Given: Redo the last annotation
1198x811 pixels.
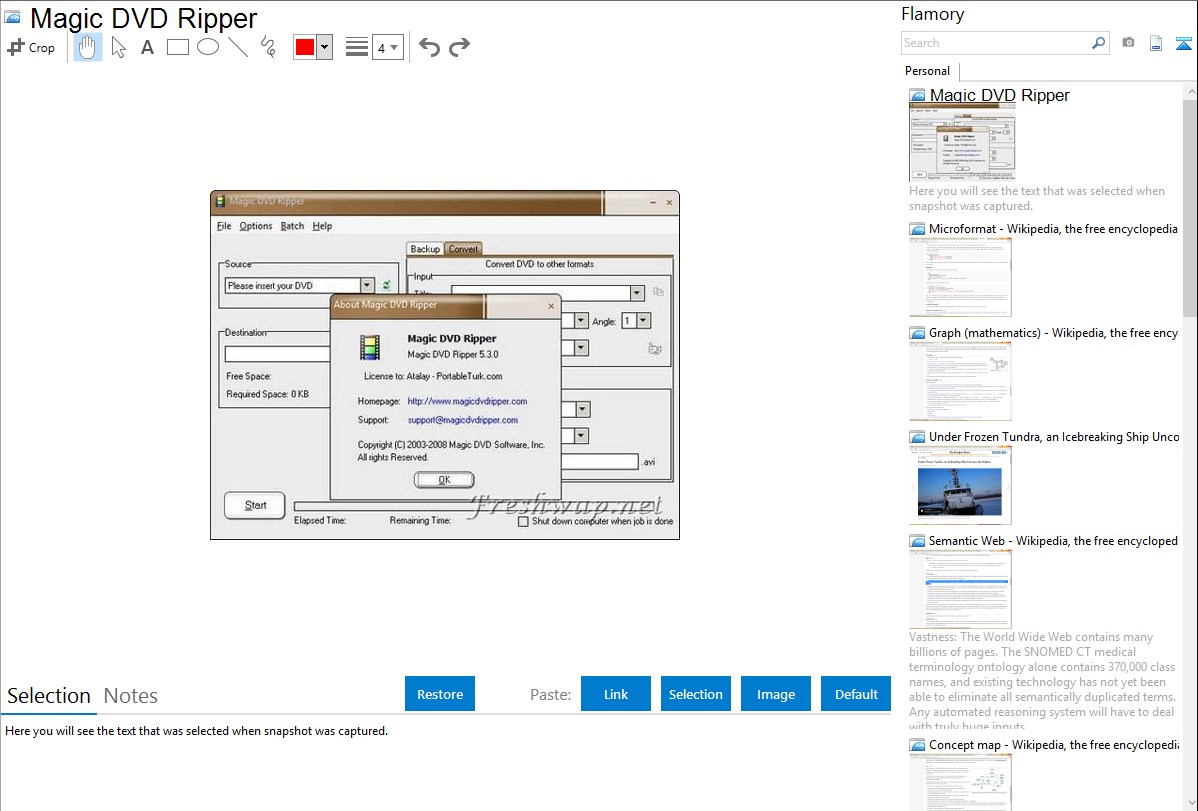Looking at the screenshot, I should coord(459,47).
